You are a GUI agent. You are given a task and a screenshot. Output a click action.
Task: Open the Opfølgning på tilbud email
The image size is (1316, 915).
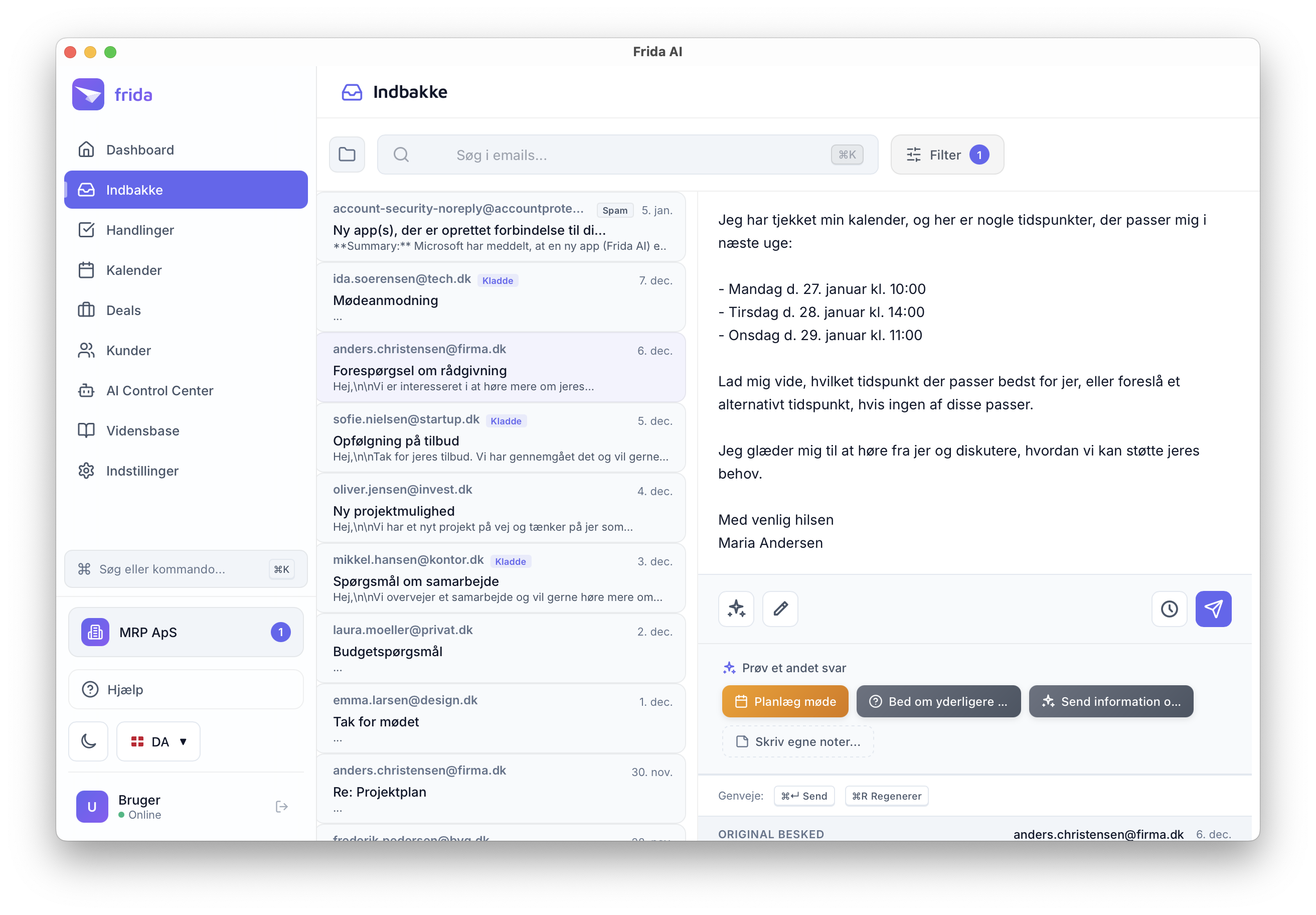click(501, 438)
